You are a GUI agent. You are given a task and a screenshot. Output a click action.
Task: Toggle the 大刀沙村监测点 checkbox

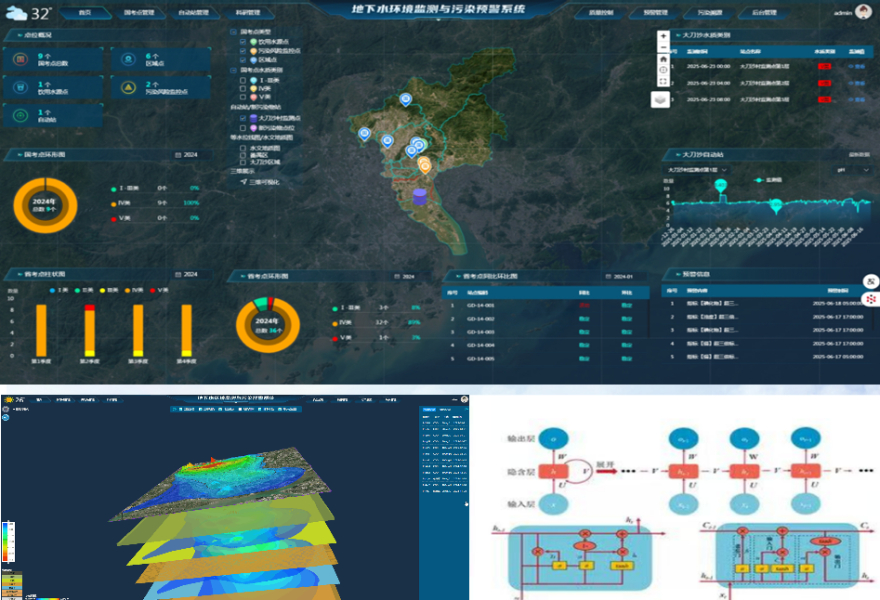242,118
